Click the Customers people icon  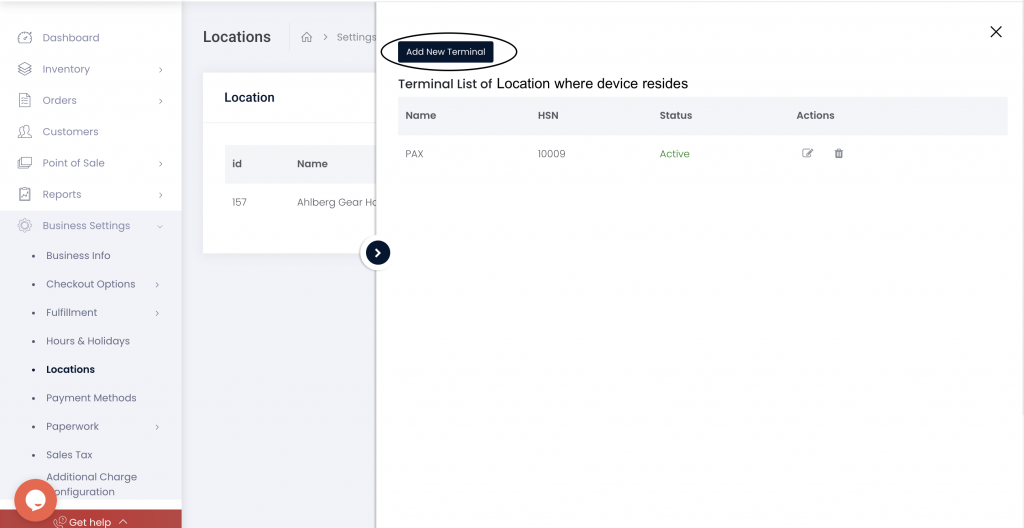pos(24,131)
